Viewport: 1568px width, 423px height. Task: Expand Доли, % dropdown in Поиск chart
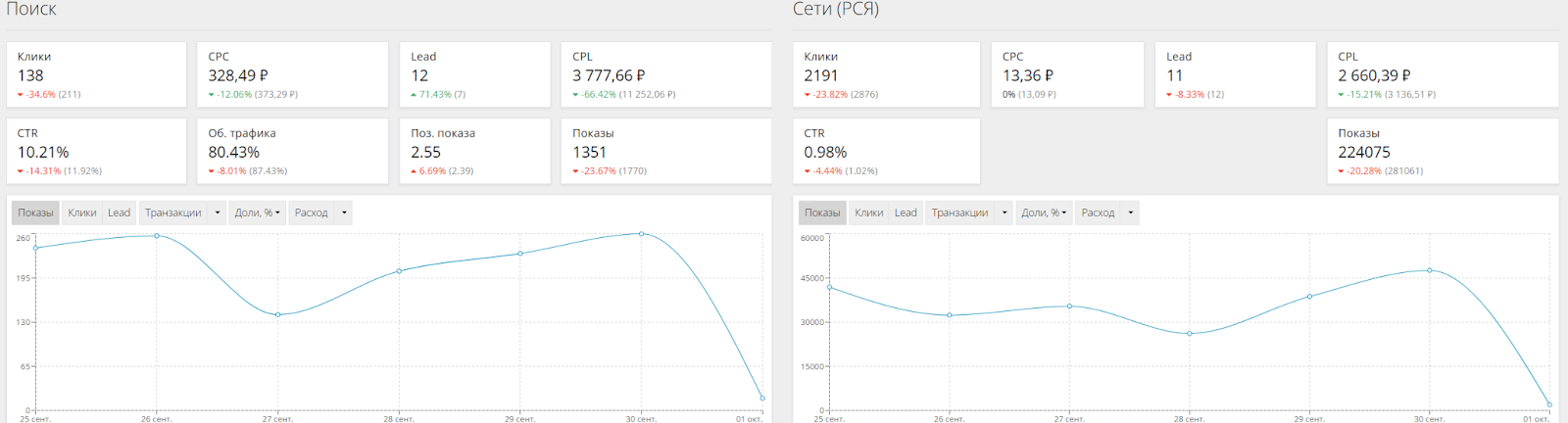point(257,212)
